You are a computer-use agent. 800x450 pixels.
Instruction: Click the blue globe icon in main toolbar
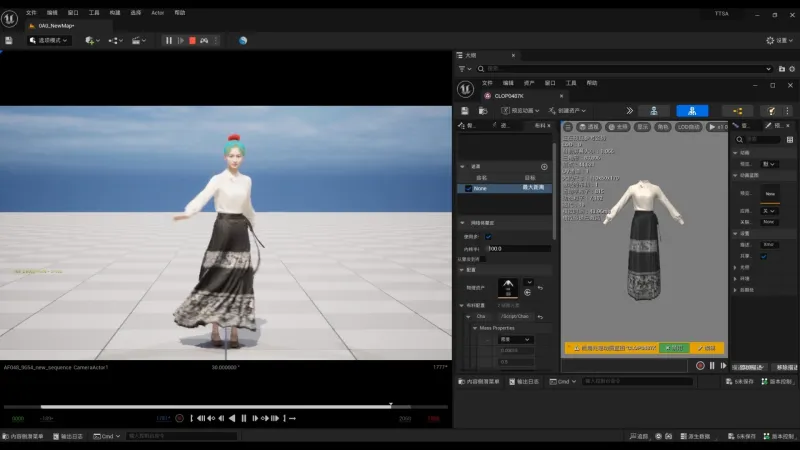(x=243, y=40)
